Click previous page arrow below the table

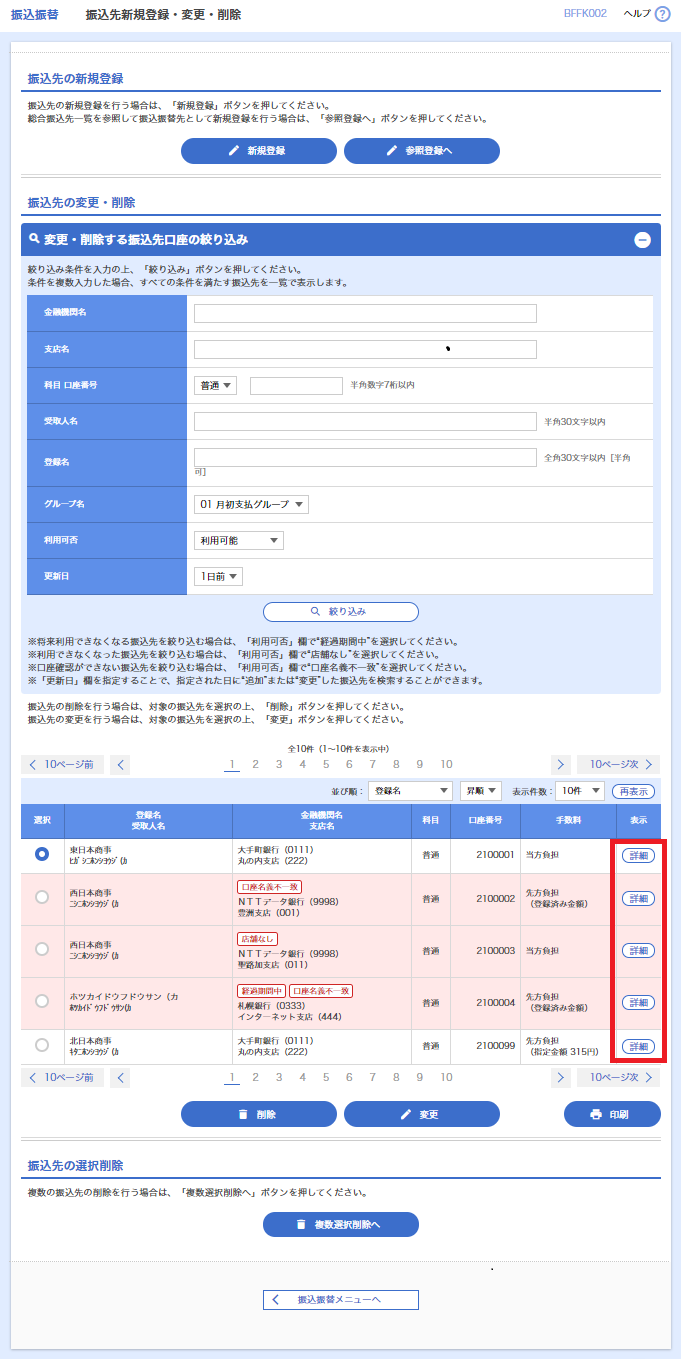click(121, 1078)
